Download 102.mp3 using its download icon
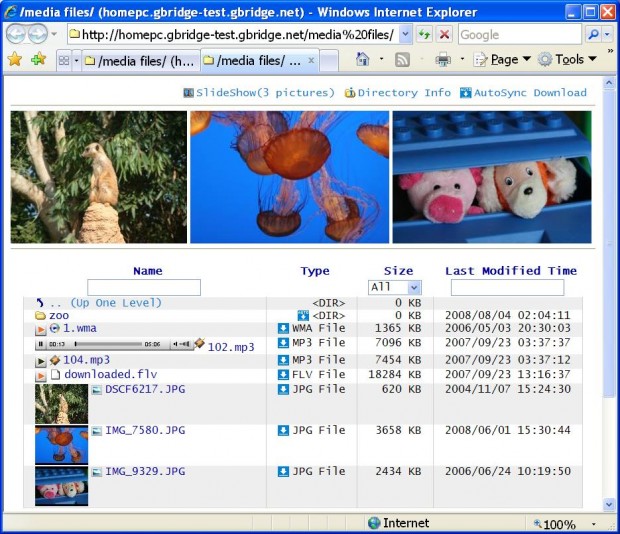 283,343
